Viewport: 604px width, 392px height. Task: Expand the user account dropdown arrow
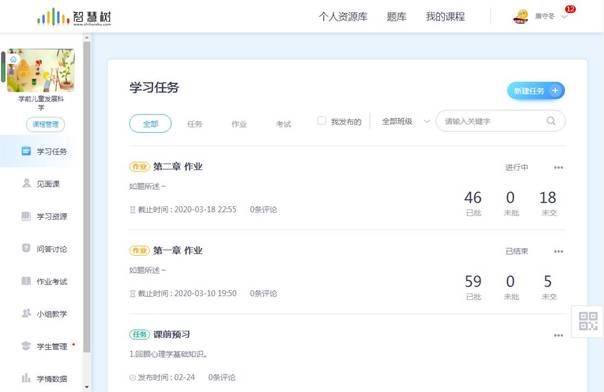(x=564, y=17)
